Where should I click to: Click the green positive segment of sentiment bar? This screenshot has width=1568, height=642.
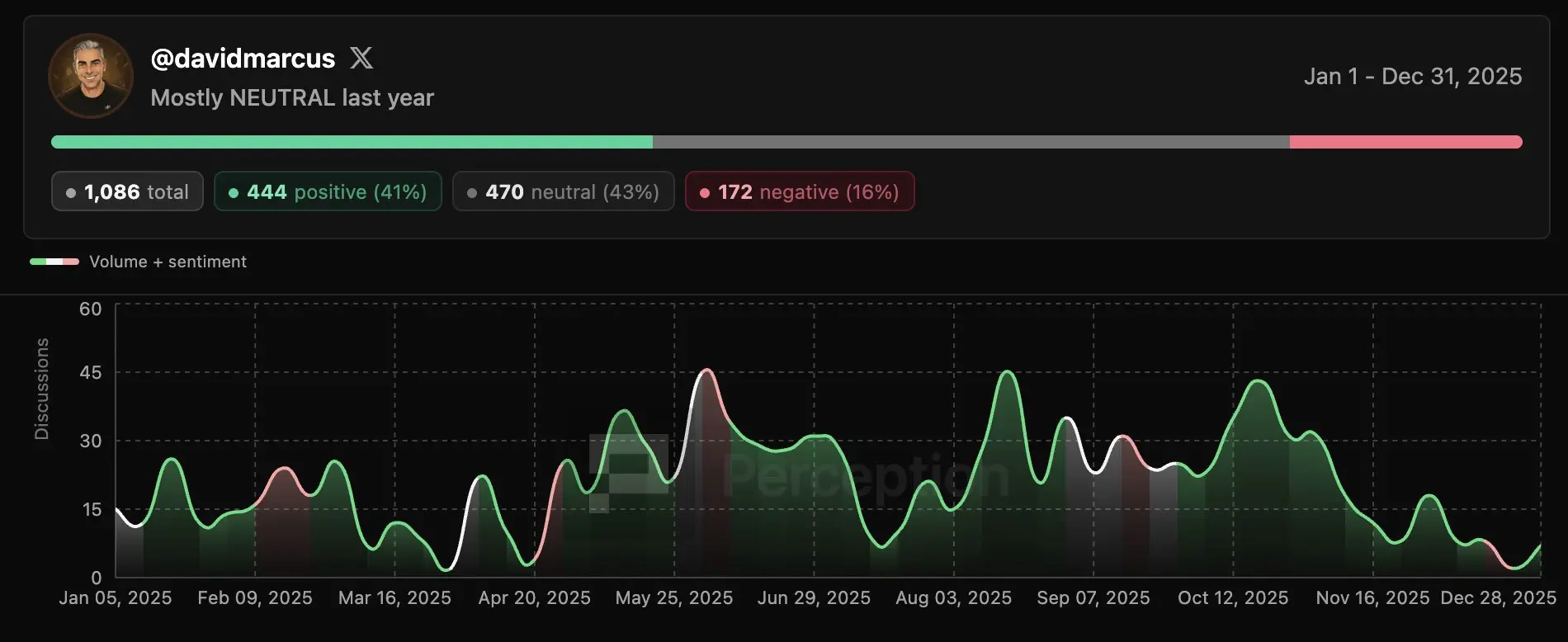click(352, 142)
